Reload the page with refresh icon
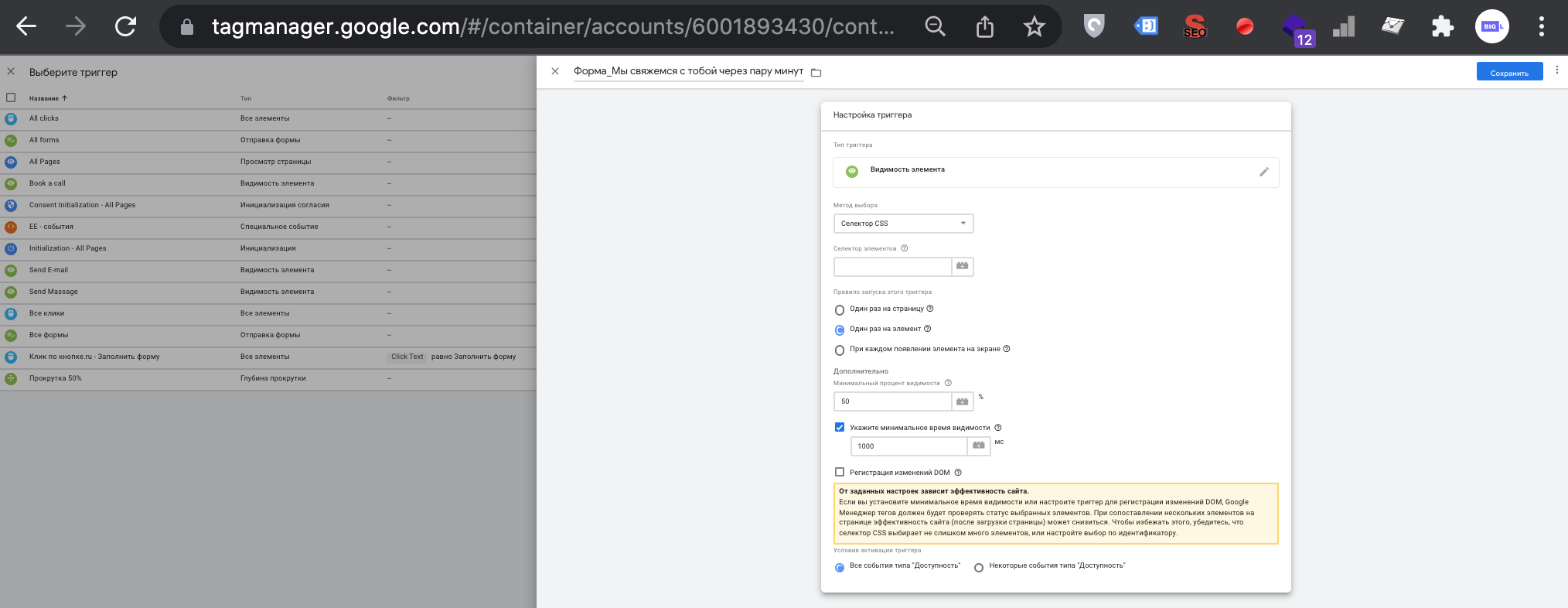 click(125, 26)
